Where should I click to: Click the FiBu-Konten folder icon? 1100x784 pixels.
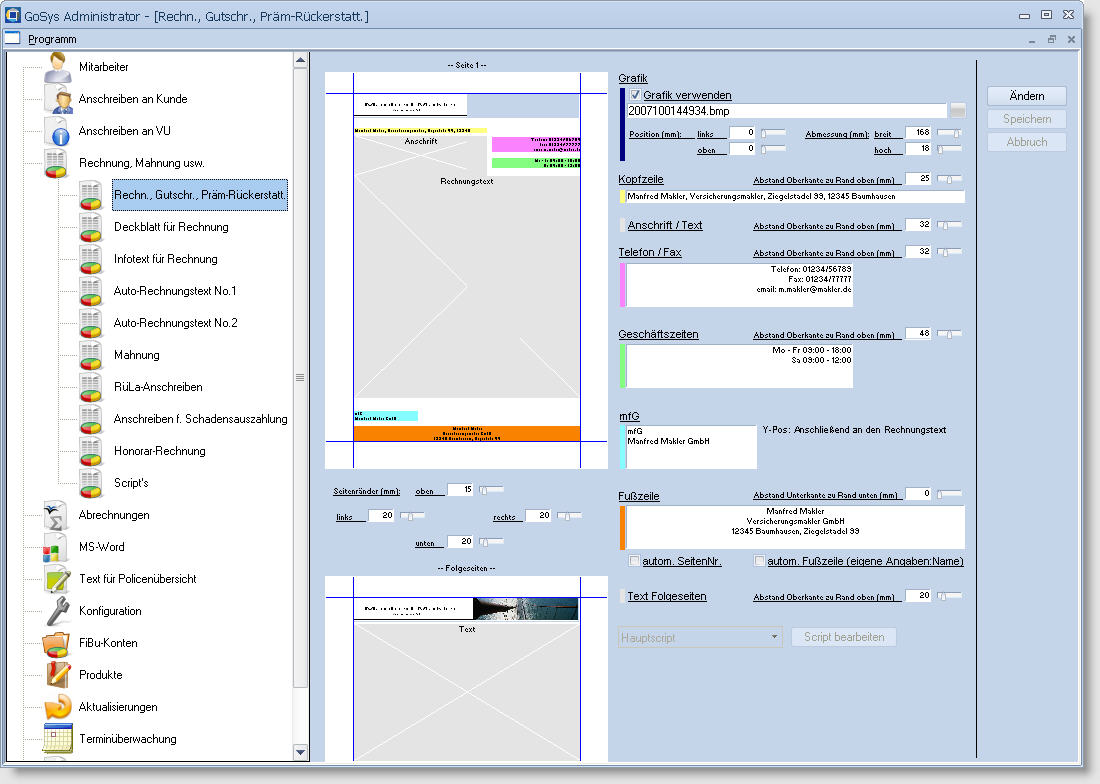coord(57,643)
